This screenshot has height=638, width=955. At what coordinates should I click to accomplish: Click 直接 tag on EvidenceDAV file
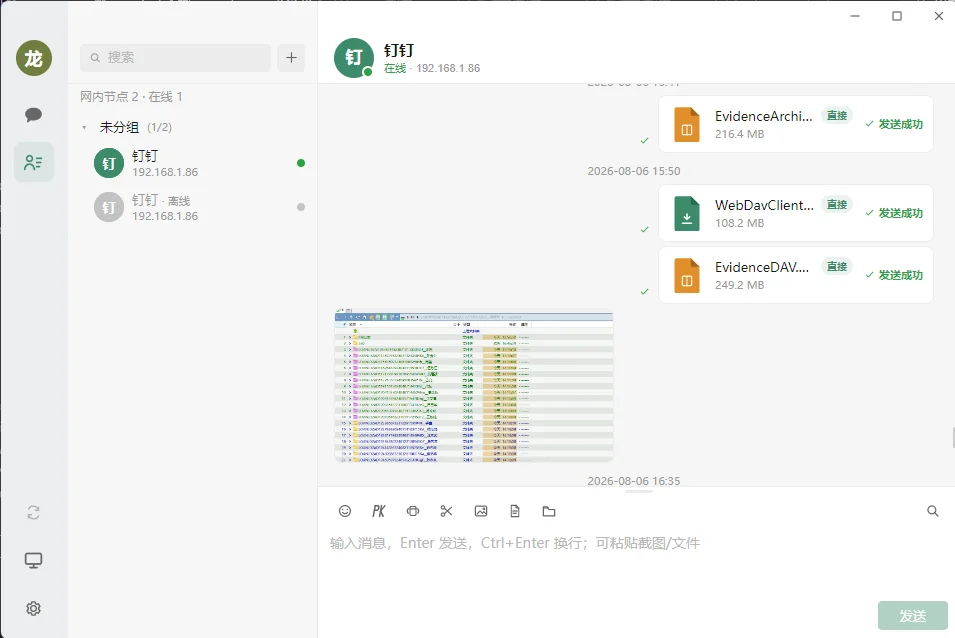click(x=837, y=266)
